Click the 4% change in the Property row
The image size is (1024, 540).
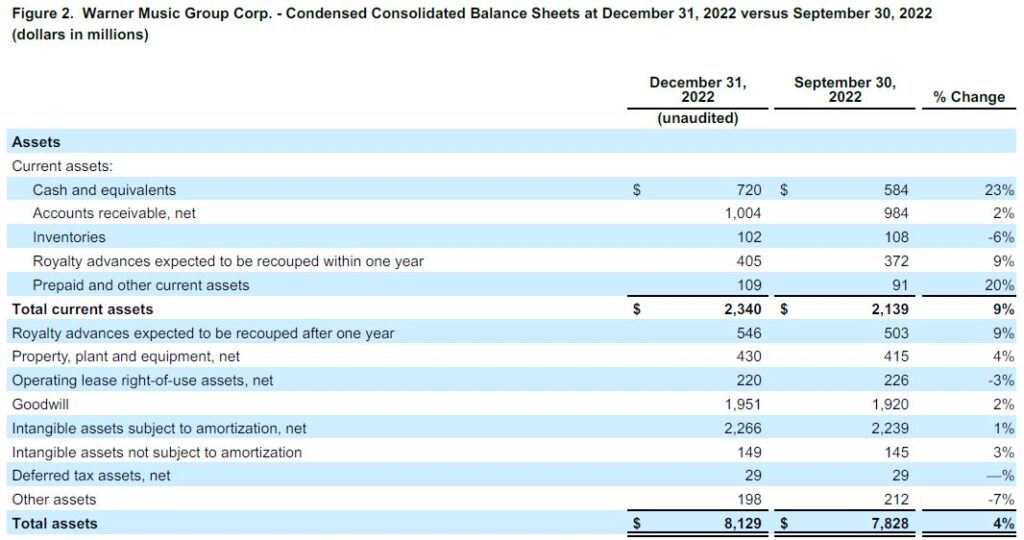tap(1004, 357)
